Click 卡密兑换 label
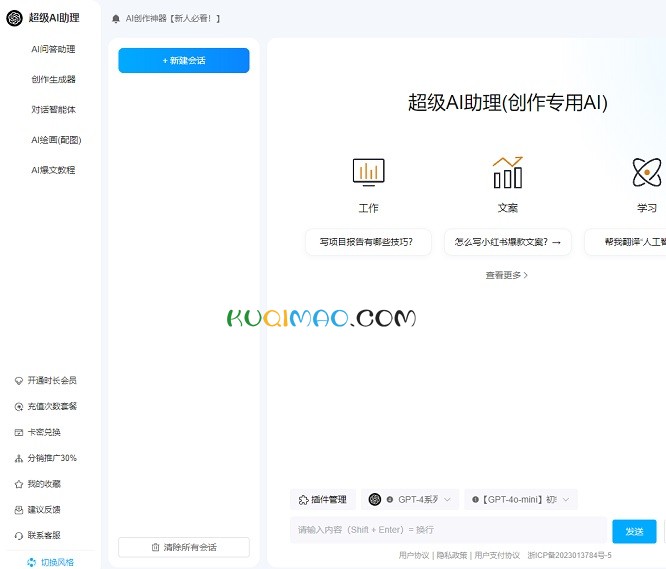 coord(44,432)
